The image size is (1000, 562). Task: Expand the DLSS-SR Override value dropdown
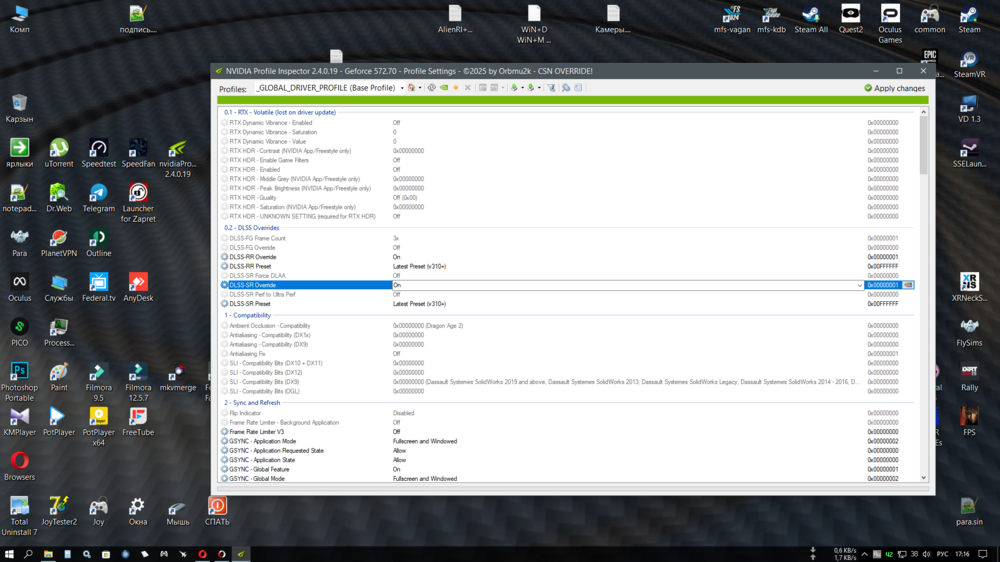coord(859,285)
